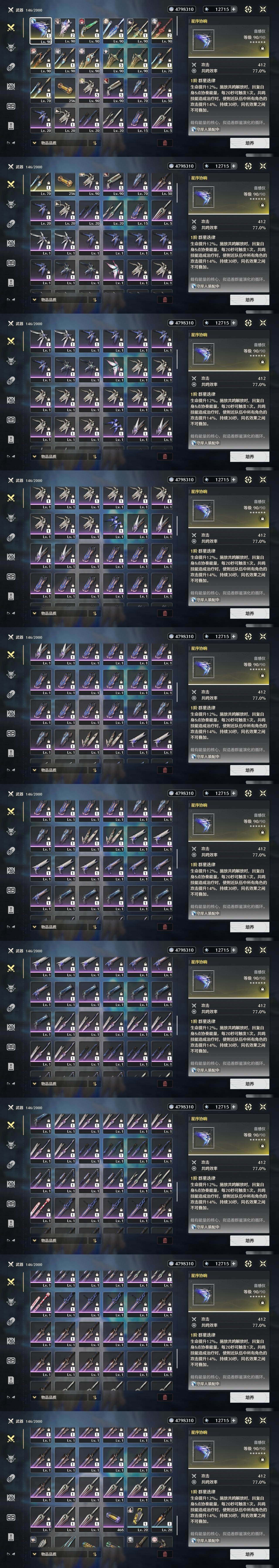Expand the topmost 物品品质 sort dropdown

point(59,143)
